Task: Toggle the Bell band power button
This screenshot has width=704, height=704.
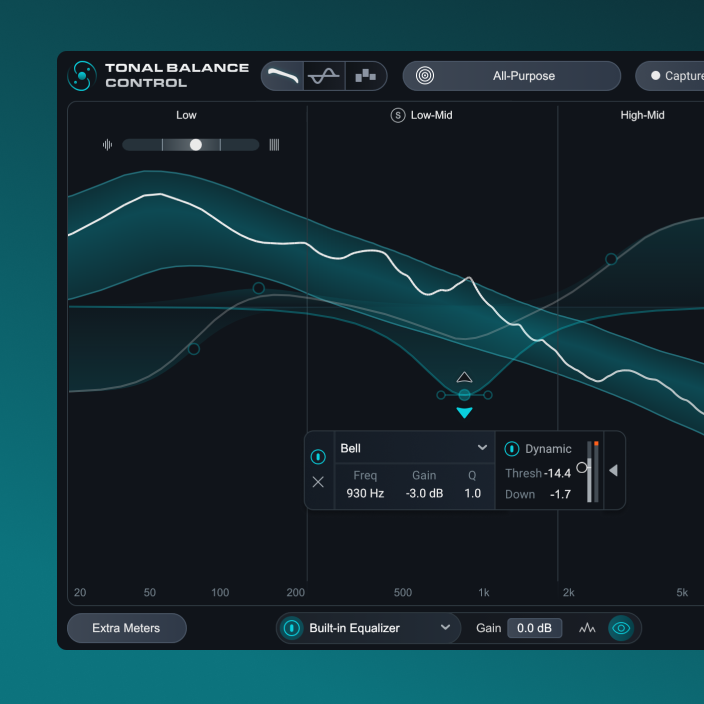Action: 318,456
